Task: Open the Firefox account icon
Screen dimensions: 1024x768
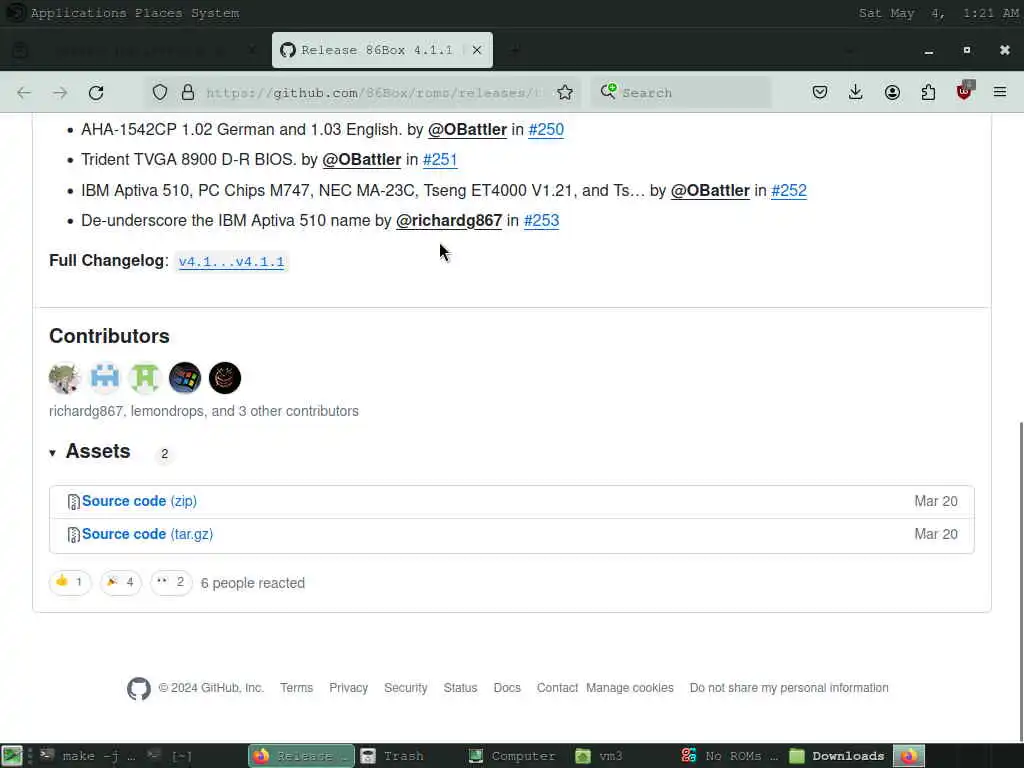Action: pyautogui.click(x=892, y=93)
